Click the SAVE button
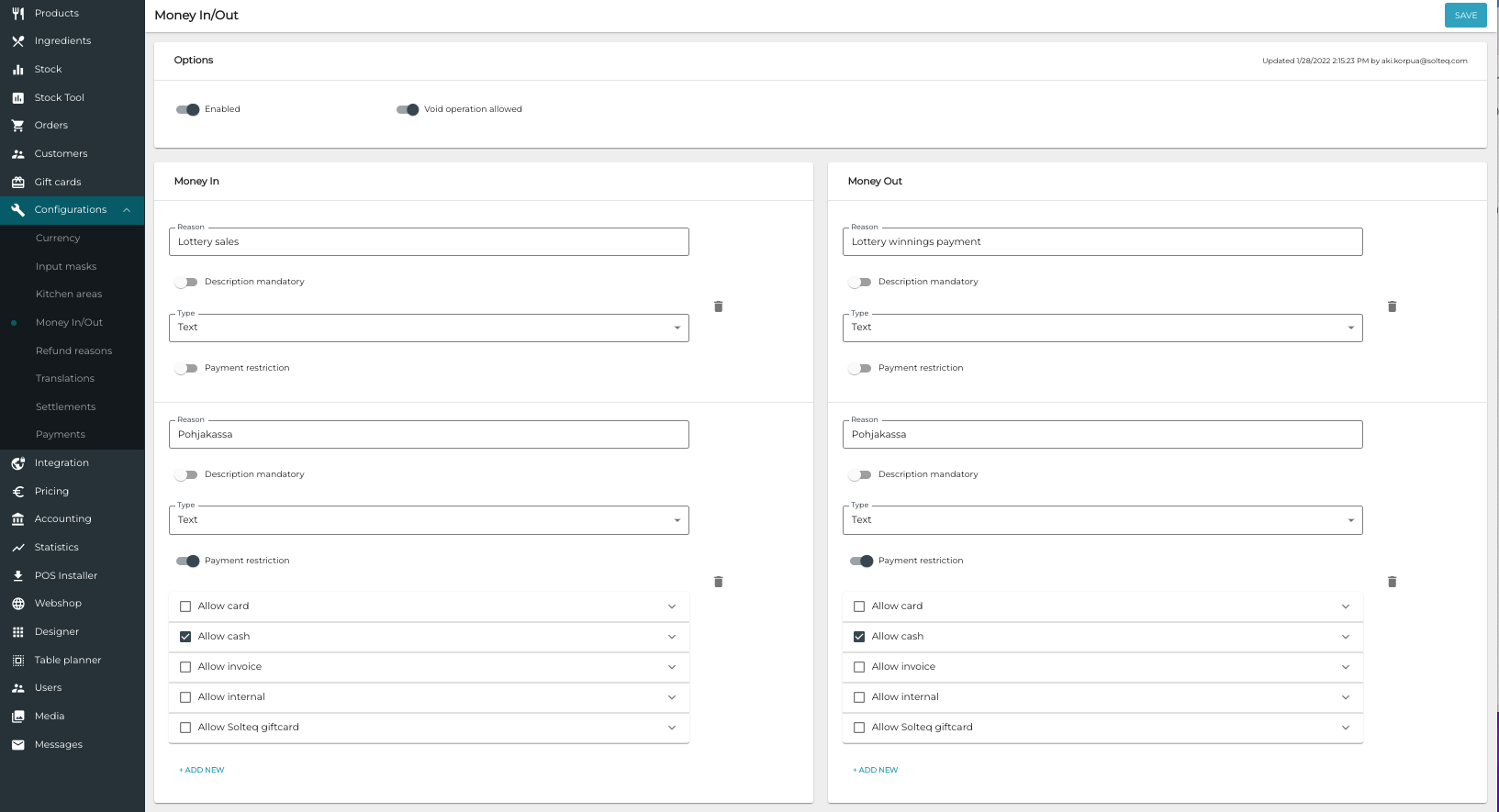Image resolution: width=1499 pixels, height=812 pixels. [x=1465, y=16]
